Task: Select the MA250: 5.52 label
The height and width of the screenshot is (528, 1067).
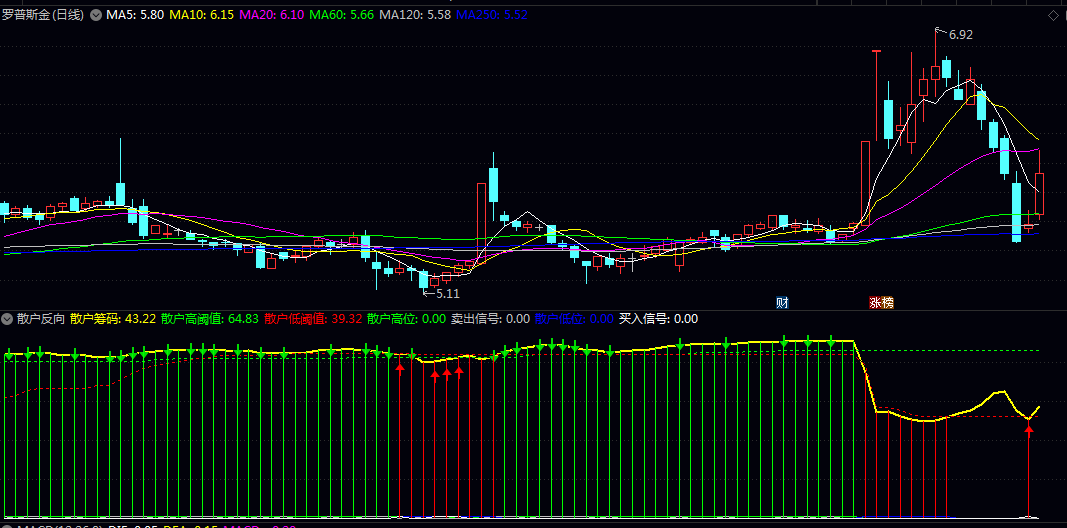Action: [492, 14]
